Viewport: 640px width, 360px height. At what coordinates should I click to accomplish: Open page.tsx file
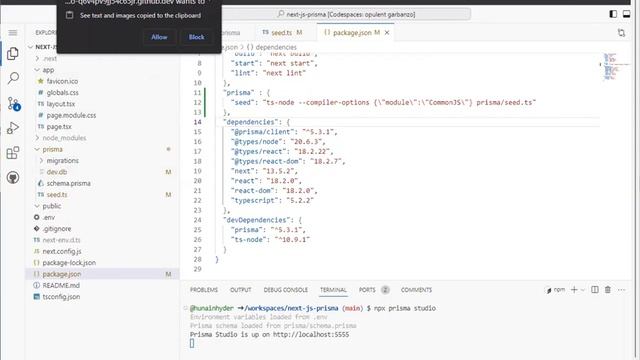pos(59,127)
